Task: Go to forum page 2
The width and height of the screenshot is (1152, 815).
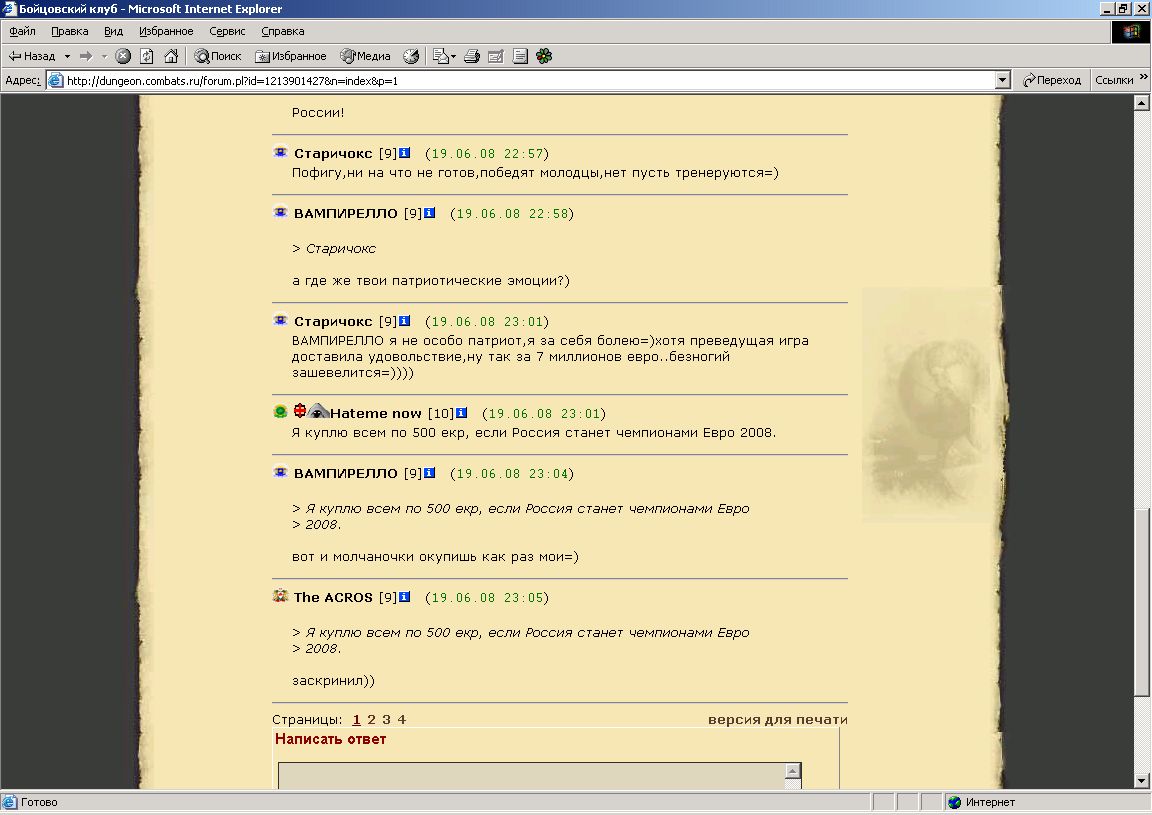Action: point(371,719)
